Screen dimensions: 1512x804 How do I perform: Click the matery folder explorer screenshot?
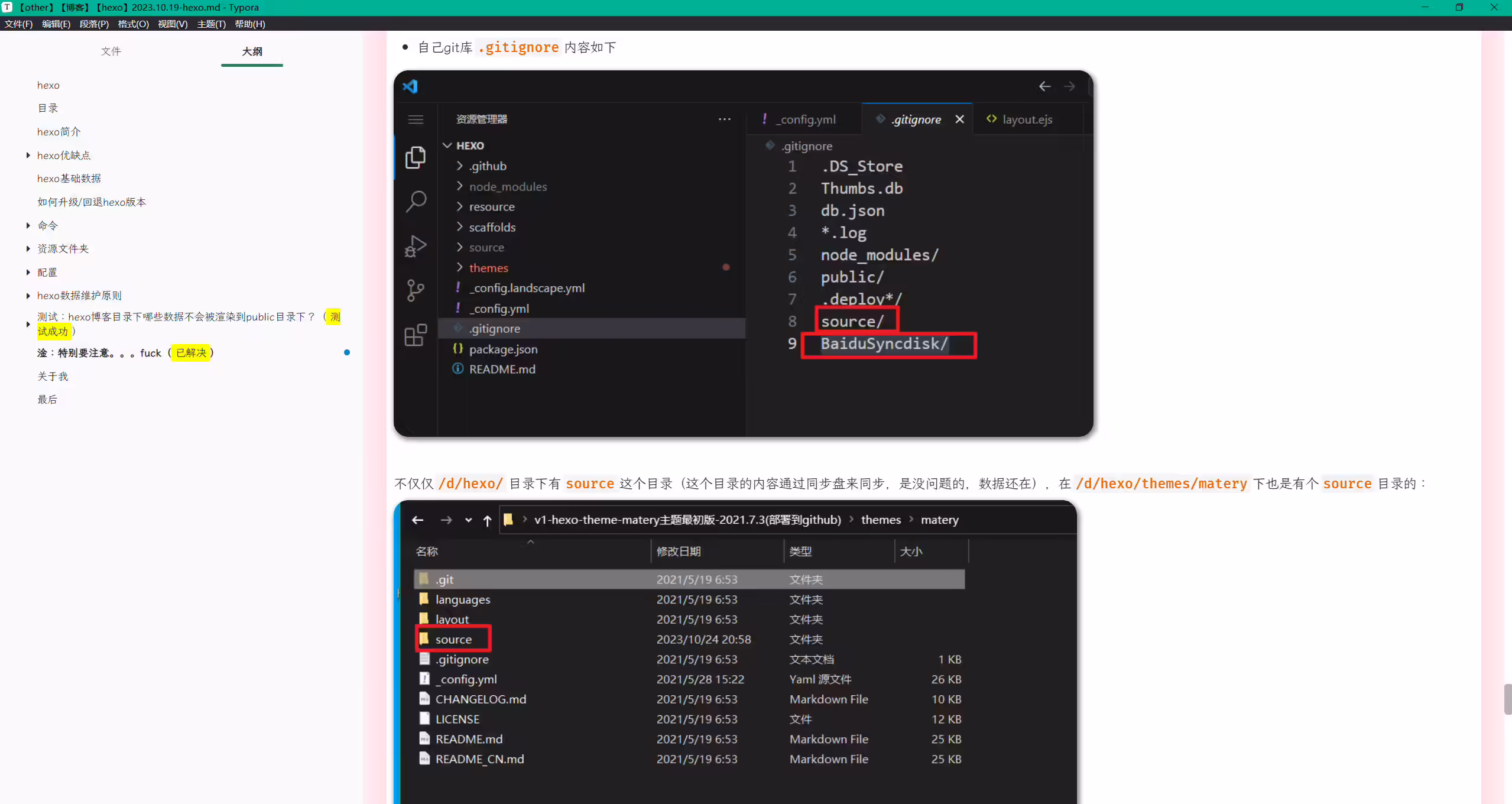pos(735,652)
